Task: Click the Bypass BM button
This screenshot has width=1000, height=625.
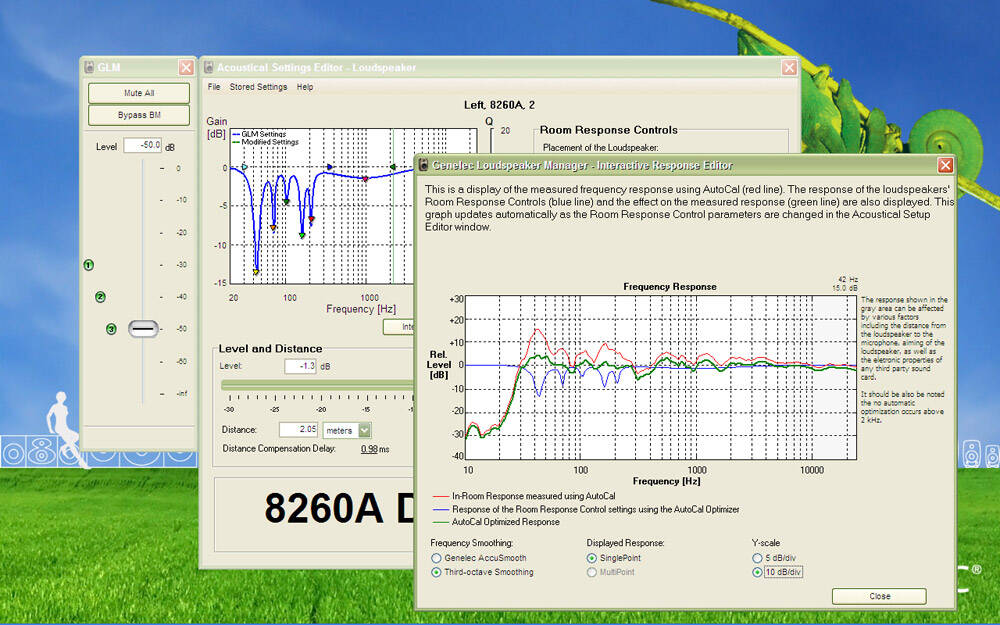Action: click(x=139, y=115)
